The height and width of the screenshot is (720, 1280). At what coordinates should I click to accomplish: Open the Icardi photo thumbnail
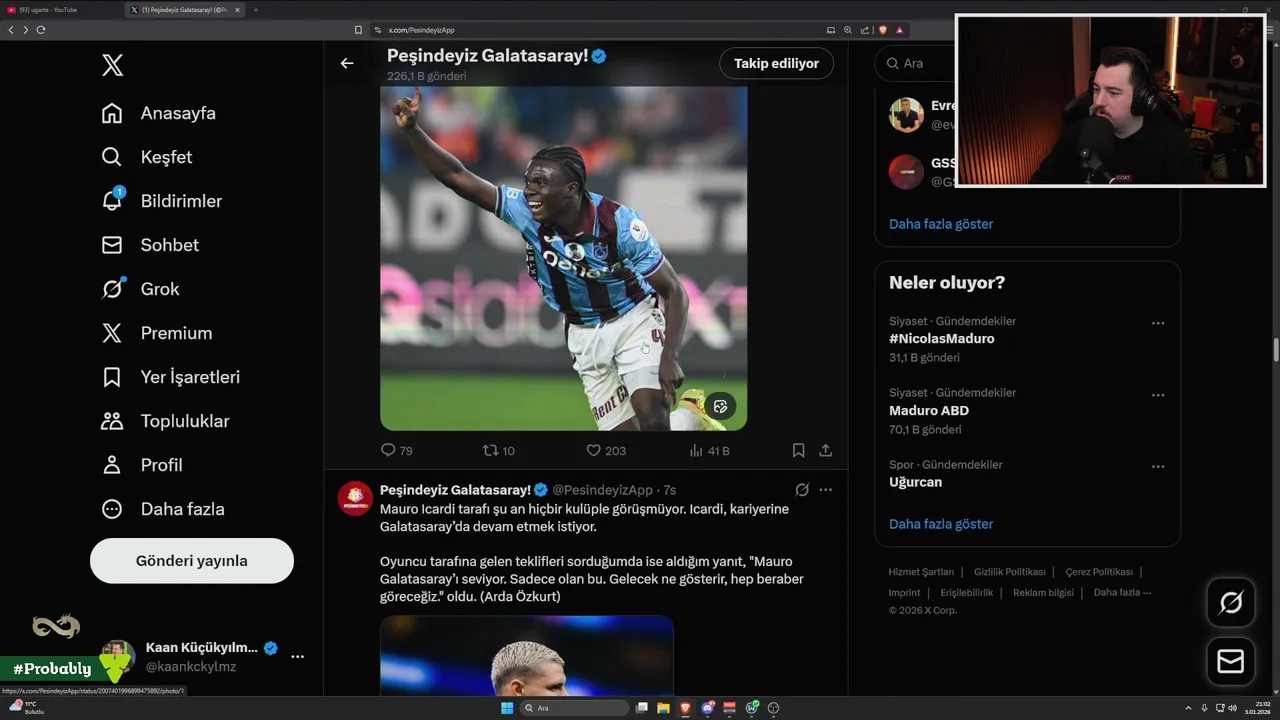coord(526,656)
